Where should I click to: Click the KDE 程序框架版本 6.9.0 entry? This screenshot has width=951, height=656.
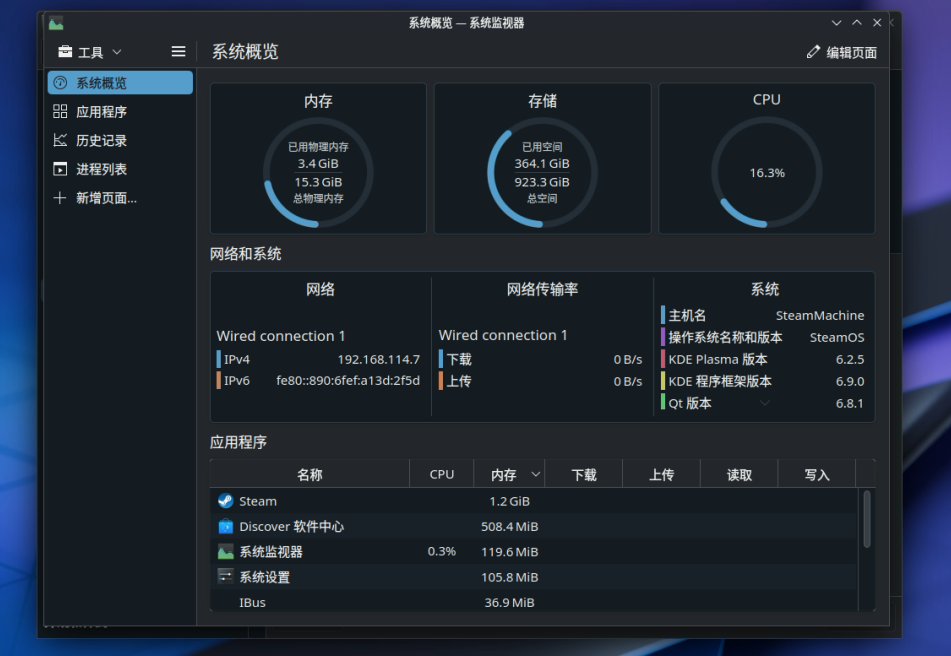click(762, 381)
